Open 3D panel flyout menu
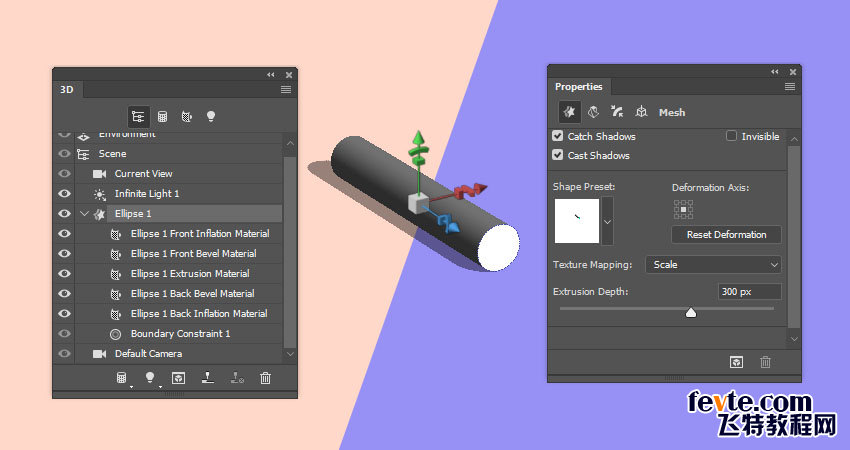The width and height of the screenshot is (850, 450). click(x=286, y=89)
